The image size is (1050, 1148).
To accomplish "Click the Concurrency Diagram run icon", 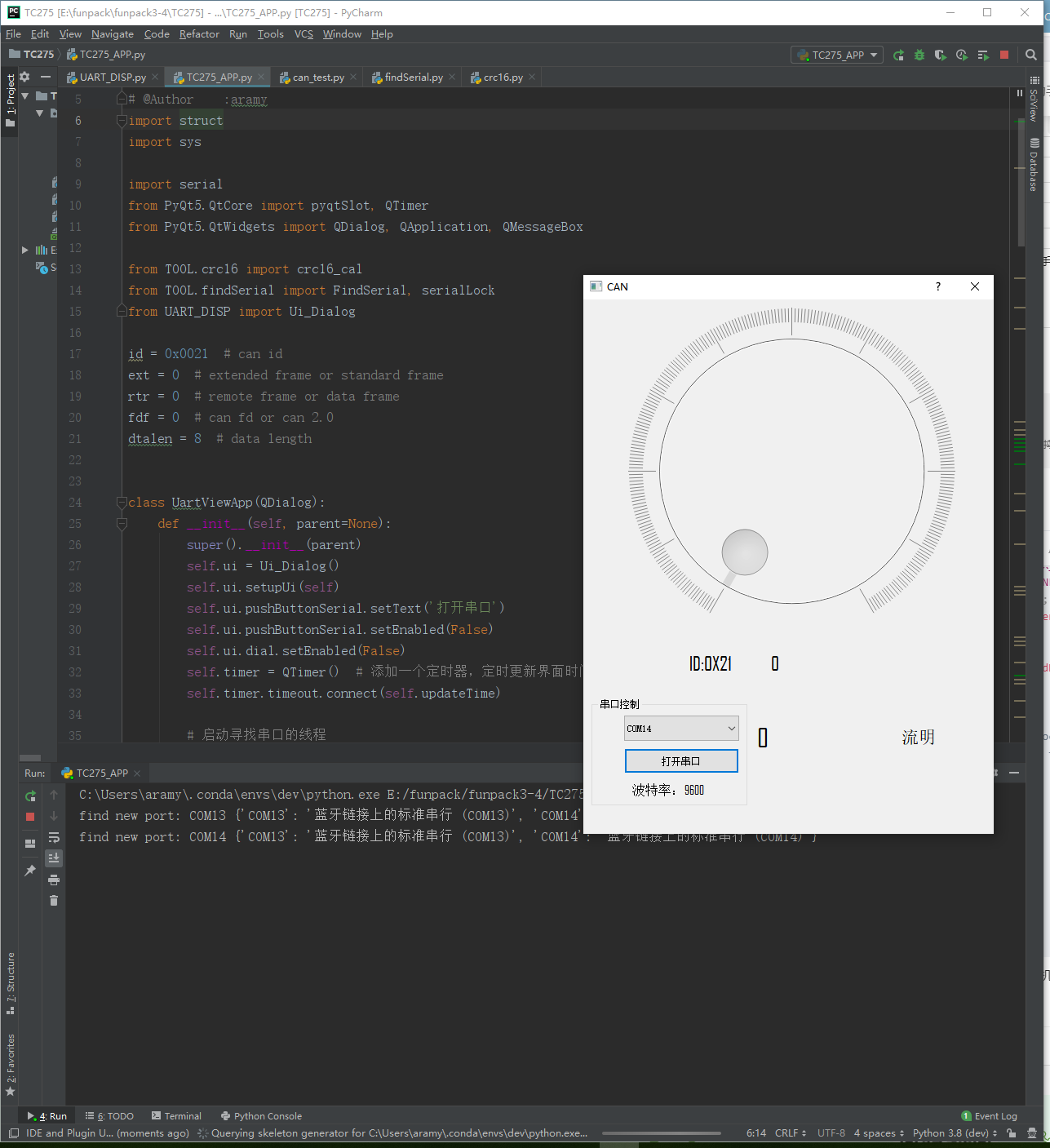I will tap(983, 55).
